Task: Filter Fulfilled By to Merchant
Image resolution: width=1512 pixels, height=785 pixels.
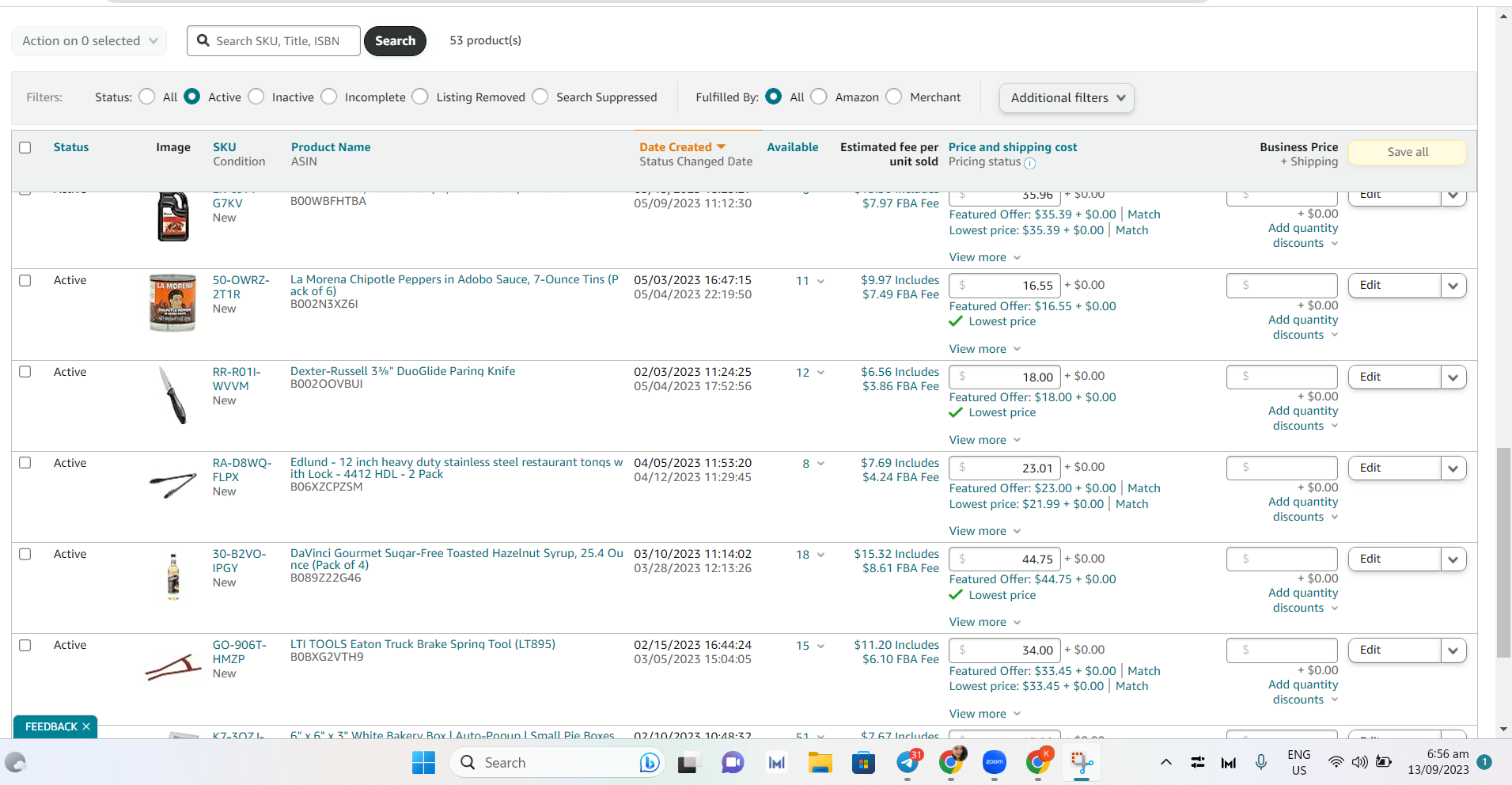Action: click(x=893, y=97)
